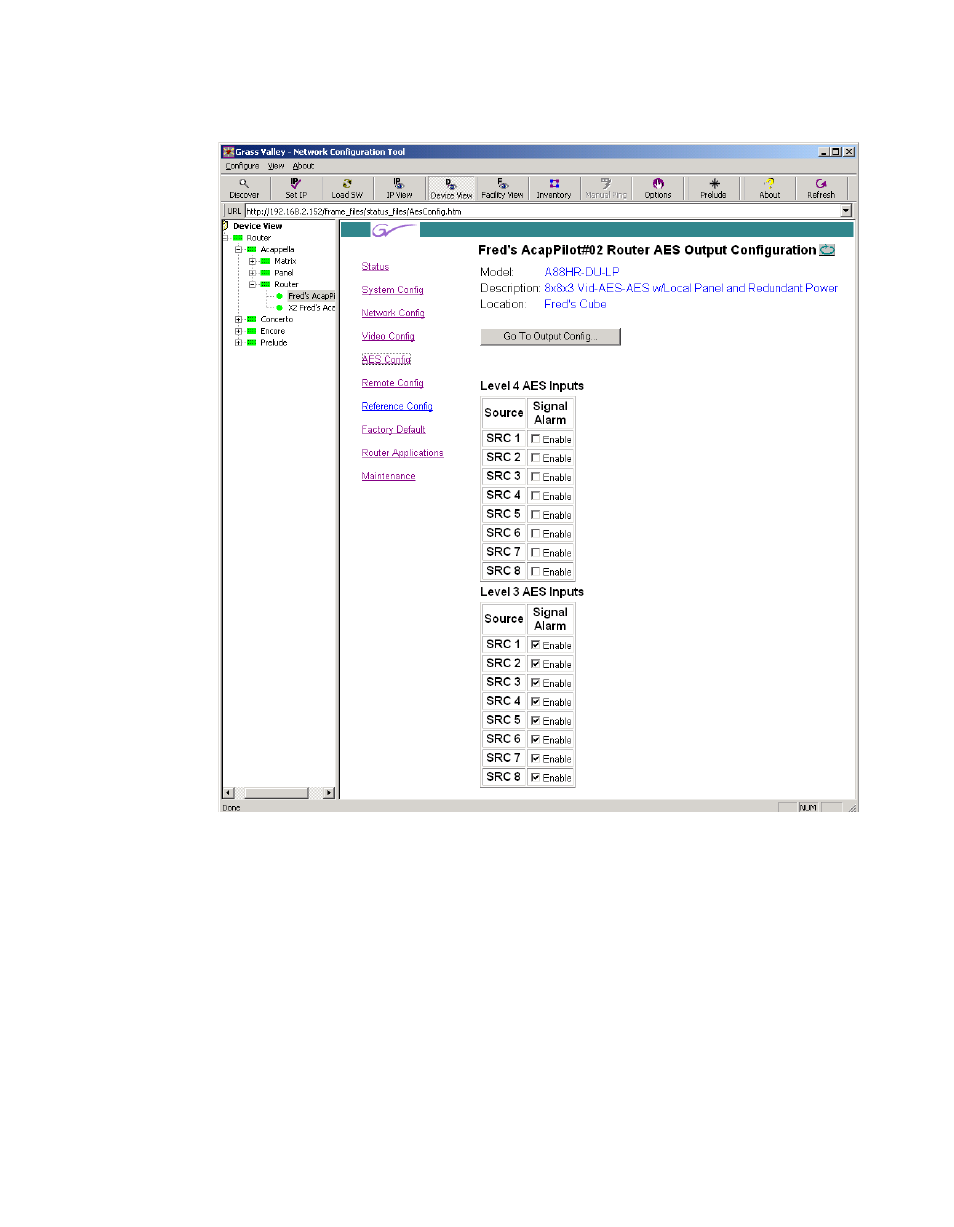Select the Prelude tree node
The image size is (954, 1227).
click(274, 343)
